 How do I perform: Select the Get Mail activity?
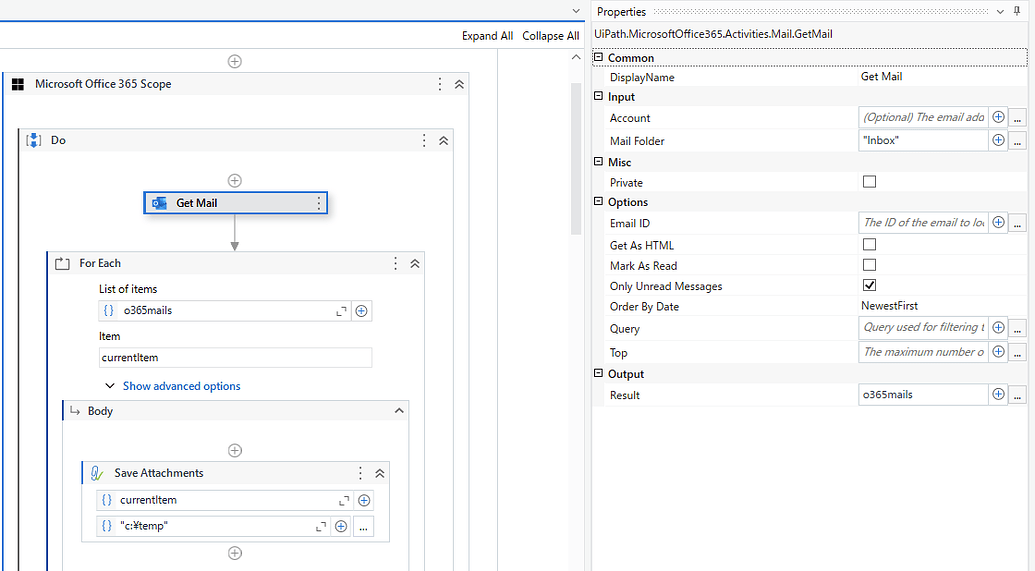236,203
